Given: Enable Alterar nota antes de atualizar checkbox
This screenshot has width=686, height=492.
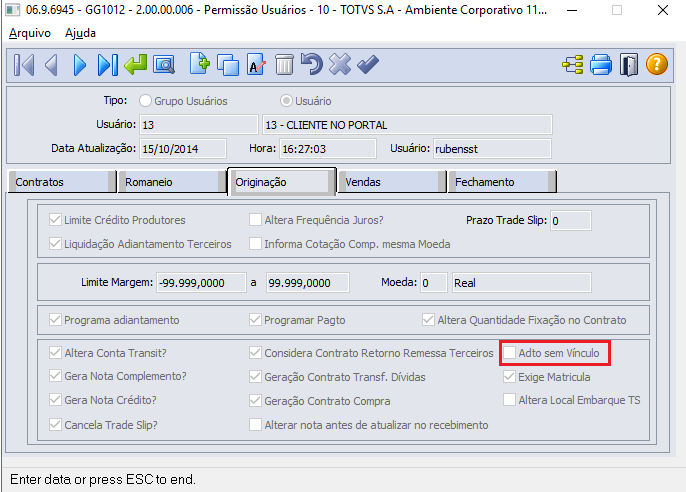Looking at the screenshot, I should tap(255, 425).
